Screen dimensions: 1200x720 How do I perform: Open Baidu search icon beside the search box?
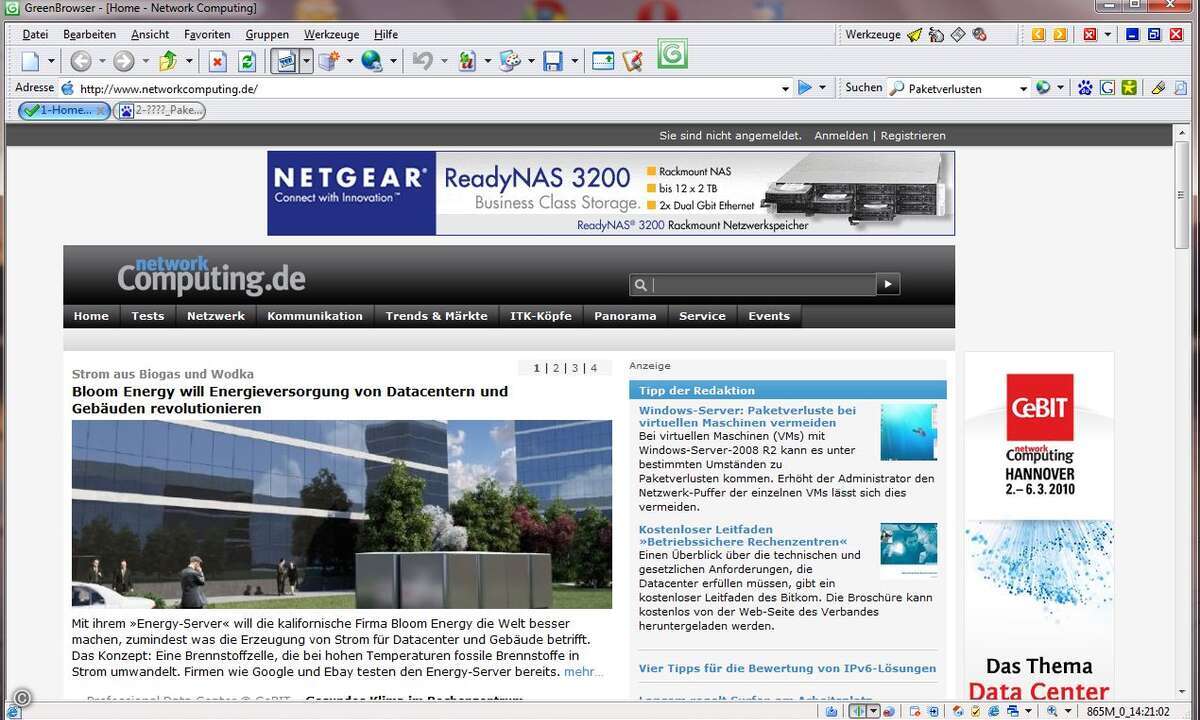tap(1085, 87)
